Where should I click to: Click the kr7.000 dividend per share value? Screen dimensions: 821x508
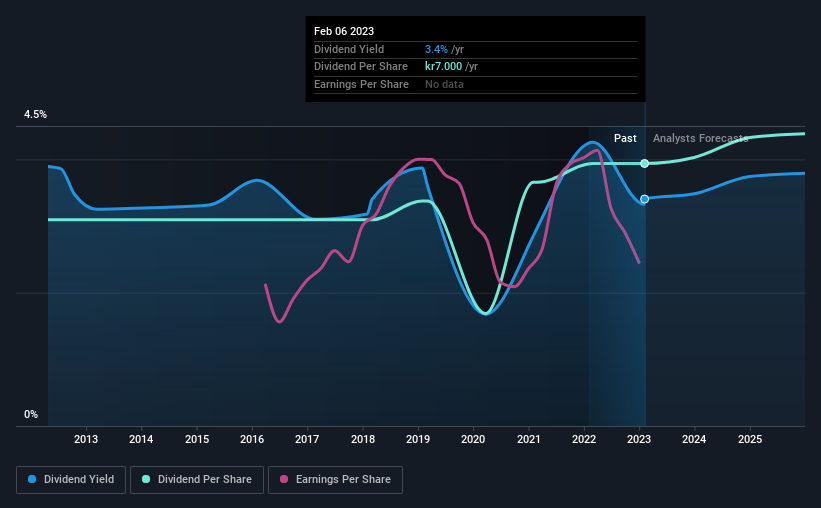[x=443, y=67]
